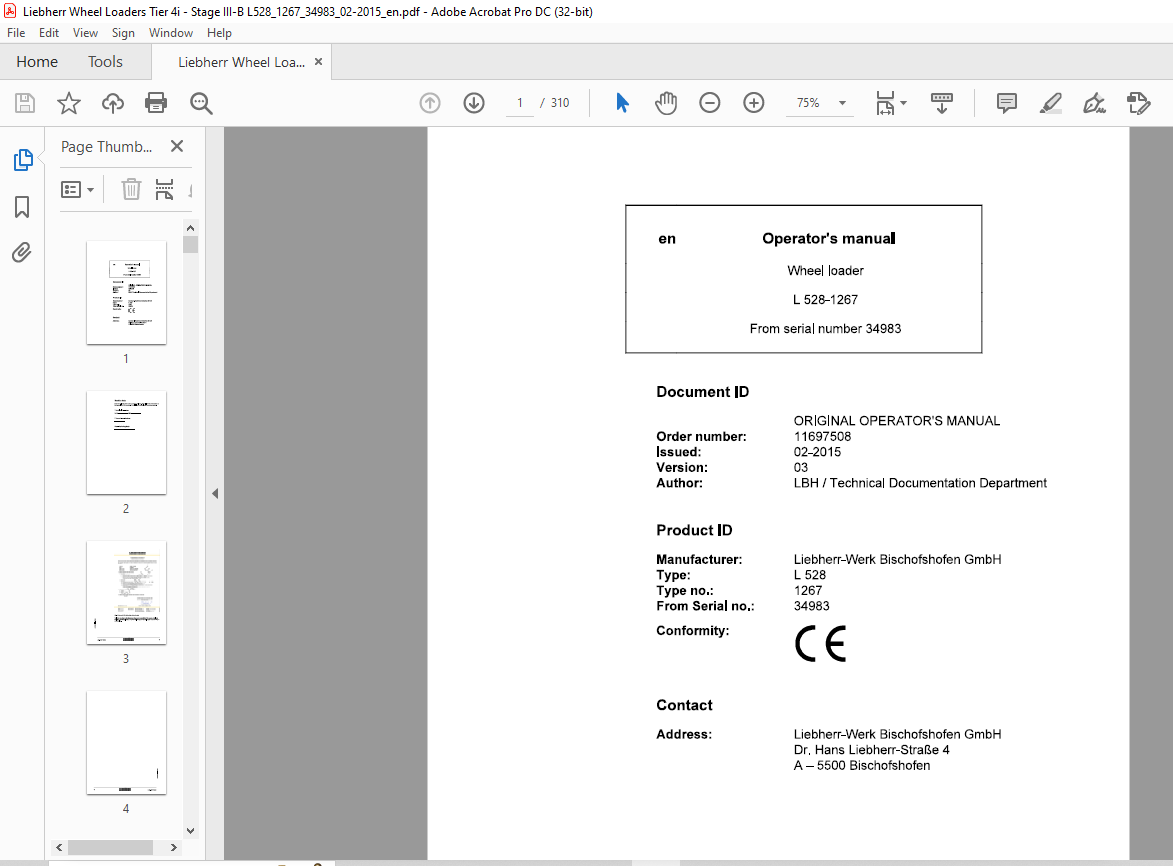Viewport: 1173px width, 866px height.
Task: Upload file to cloud icon
Action: [113, 103]
